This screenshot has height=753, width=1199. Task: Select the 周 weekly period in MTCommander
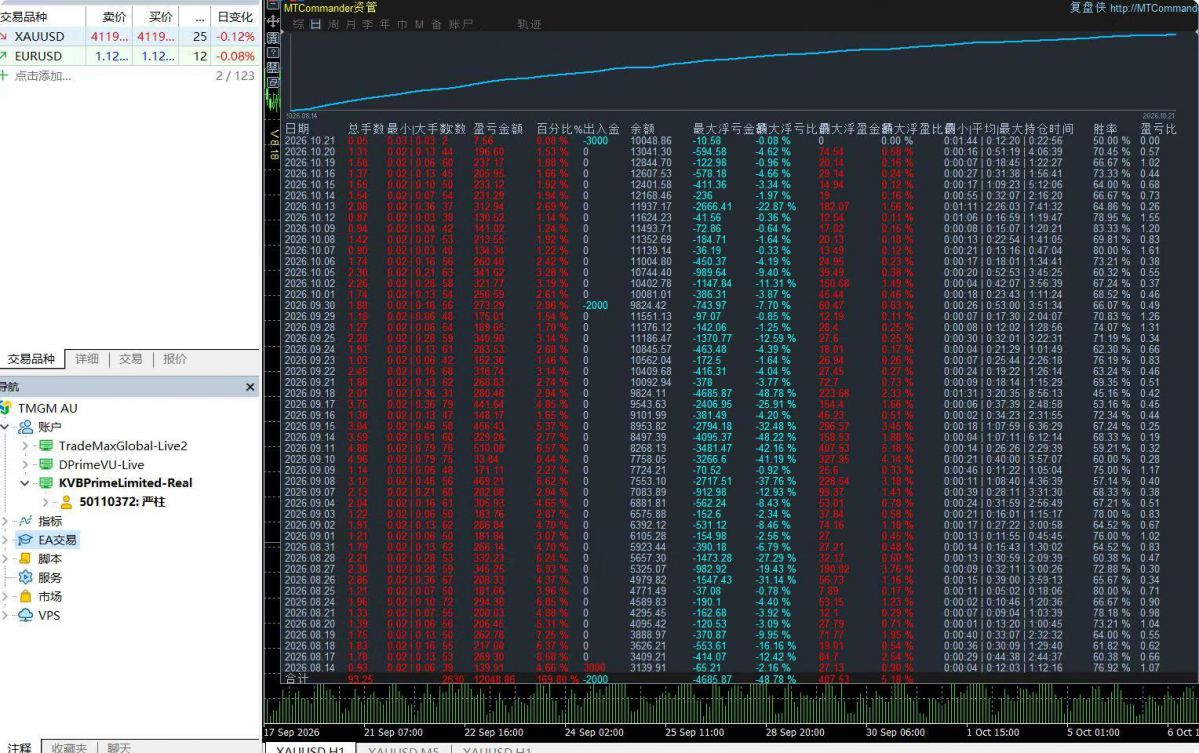coord(333,24)
